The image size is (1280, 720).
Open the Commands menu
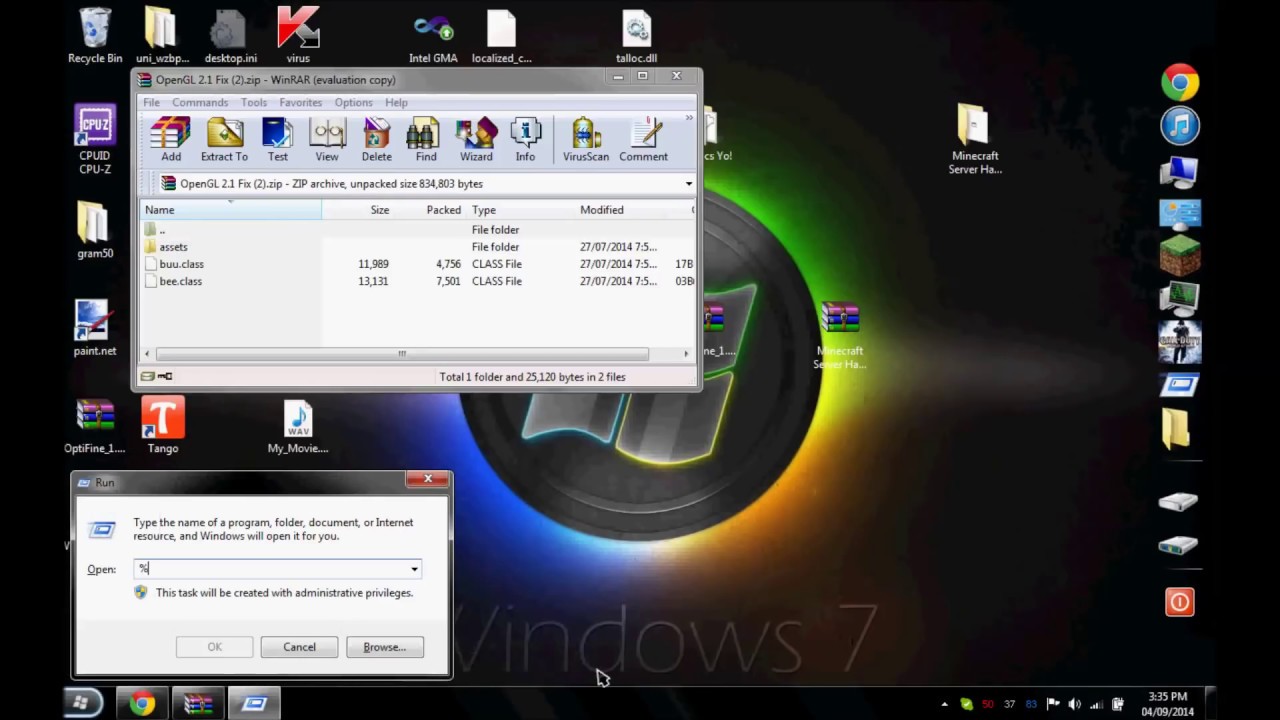tap(200, 102)
